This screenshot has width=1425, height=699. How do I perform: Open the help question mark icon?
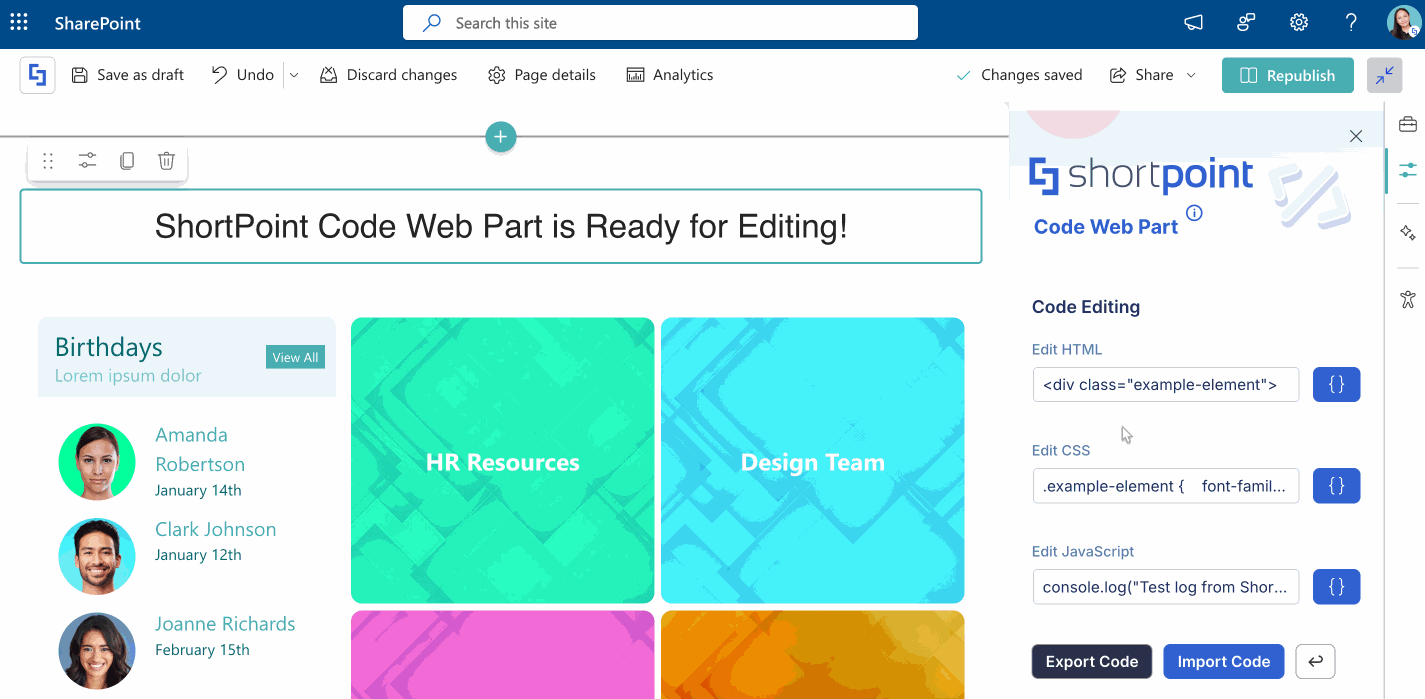click(1351, 23)
